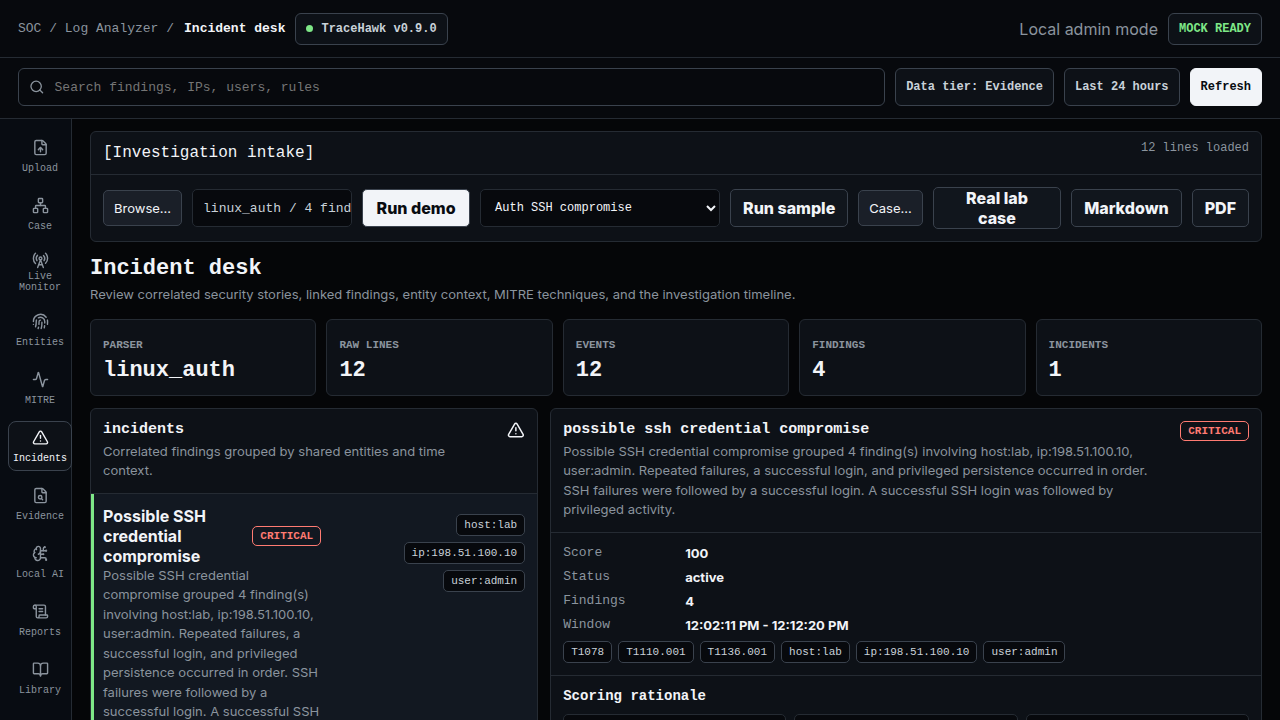This screenshot has width=1280, height=720.
Task: Click the green status dot in TraceHawk badge
Action: tap(310, 29)
